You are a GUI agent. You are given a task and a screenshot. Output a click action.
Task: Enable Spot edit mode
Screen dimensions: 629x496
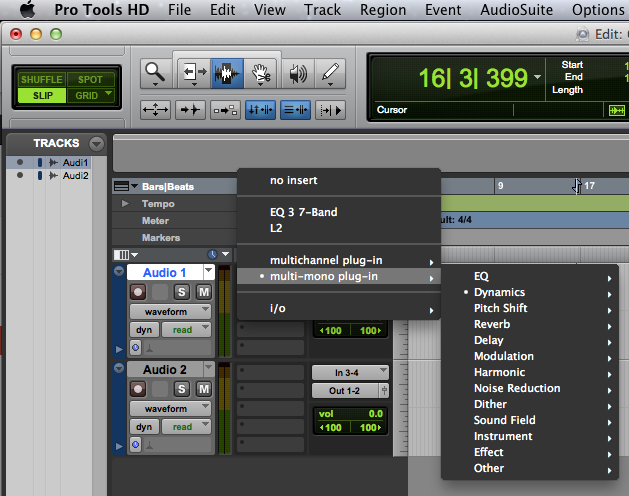pos(90,79)
